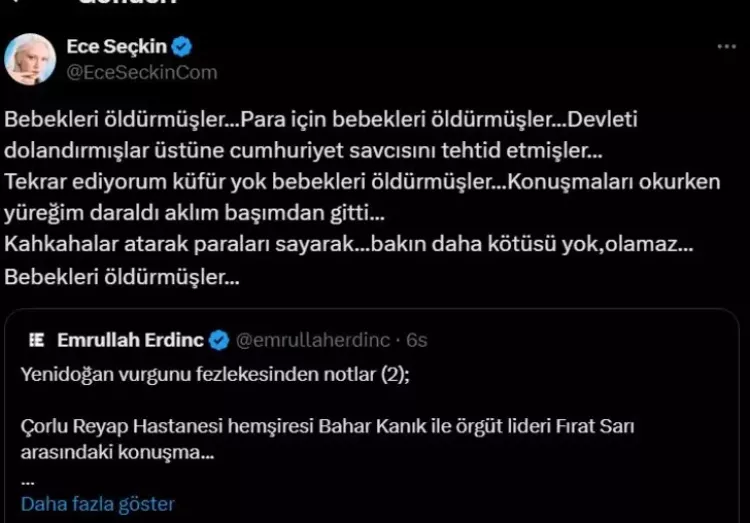Open the three-dot more options menu

coord(727,46)
